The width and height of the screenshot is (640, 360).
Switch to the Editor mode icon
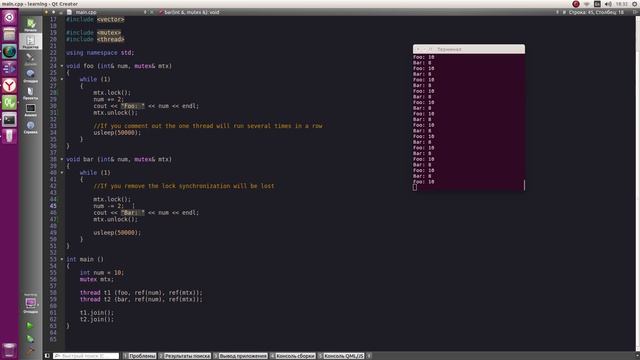(x=31, y=41)
